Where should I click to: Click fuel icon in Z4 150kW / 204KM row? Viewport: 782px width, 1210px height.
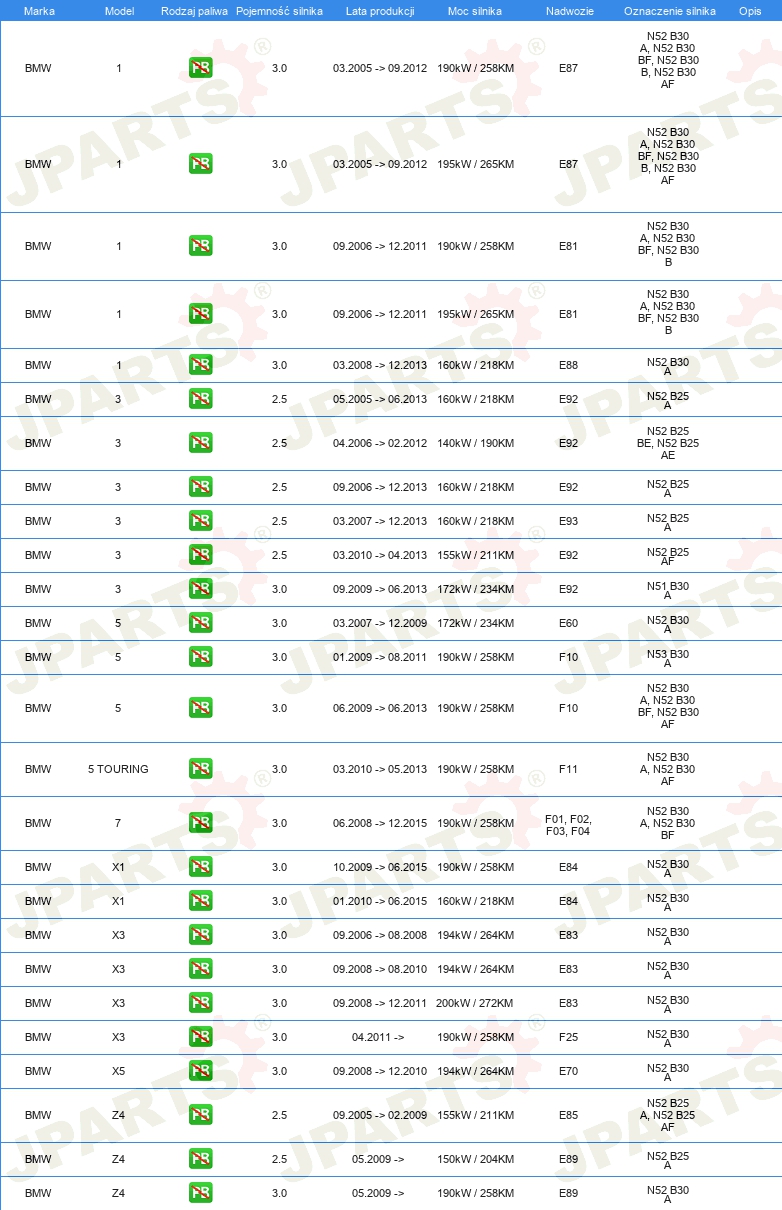click(x=200, y=1159)
